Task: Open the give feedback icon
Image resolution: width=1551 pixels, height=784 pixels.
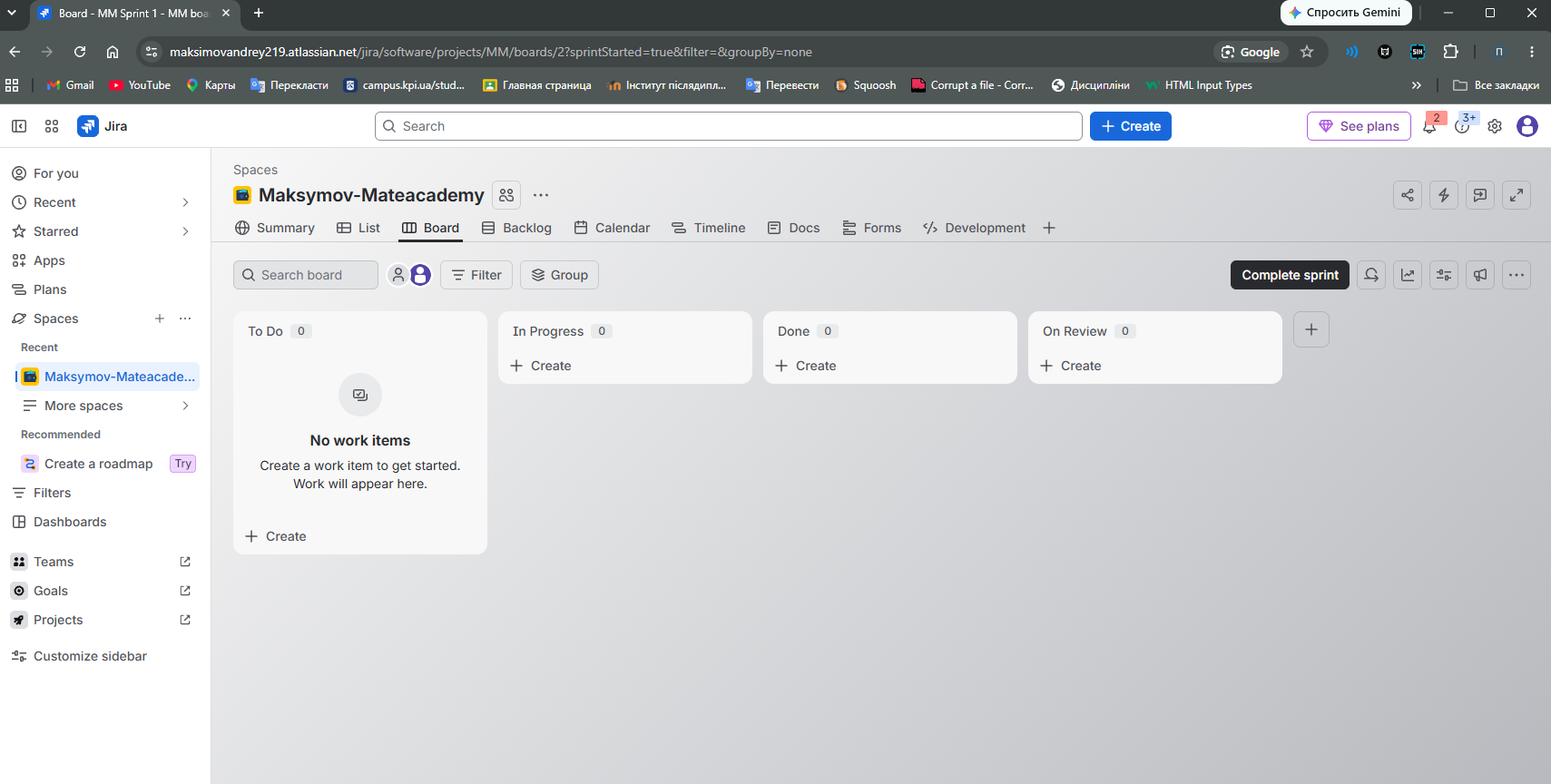Action: 1480,195
